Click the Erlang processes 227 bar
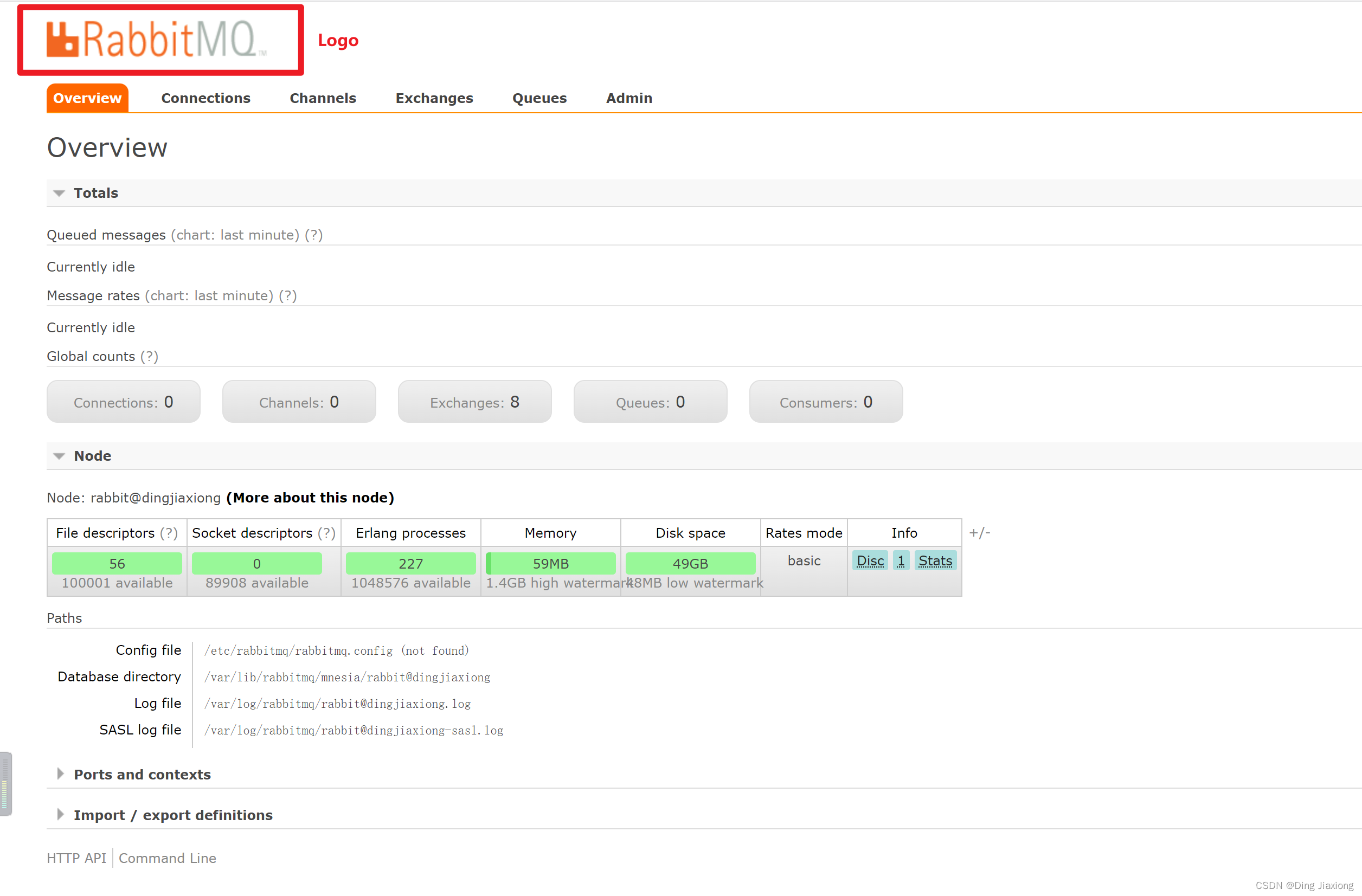The width and height of the screenshot is (1362, 896). tap(411, 563)
